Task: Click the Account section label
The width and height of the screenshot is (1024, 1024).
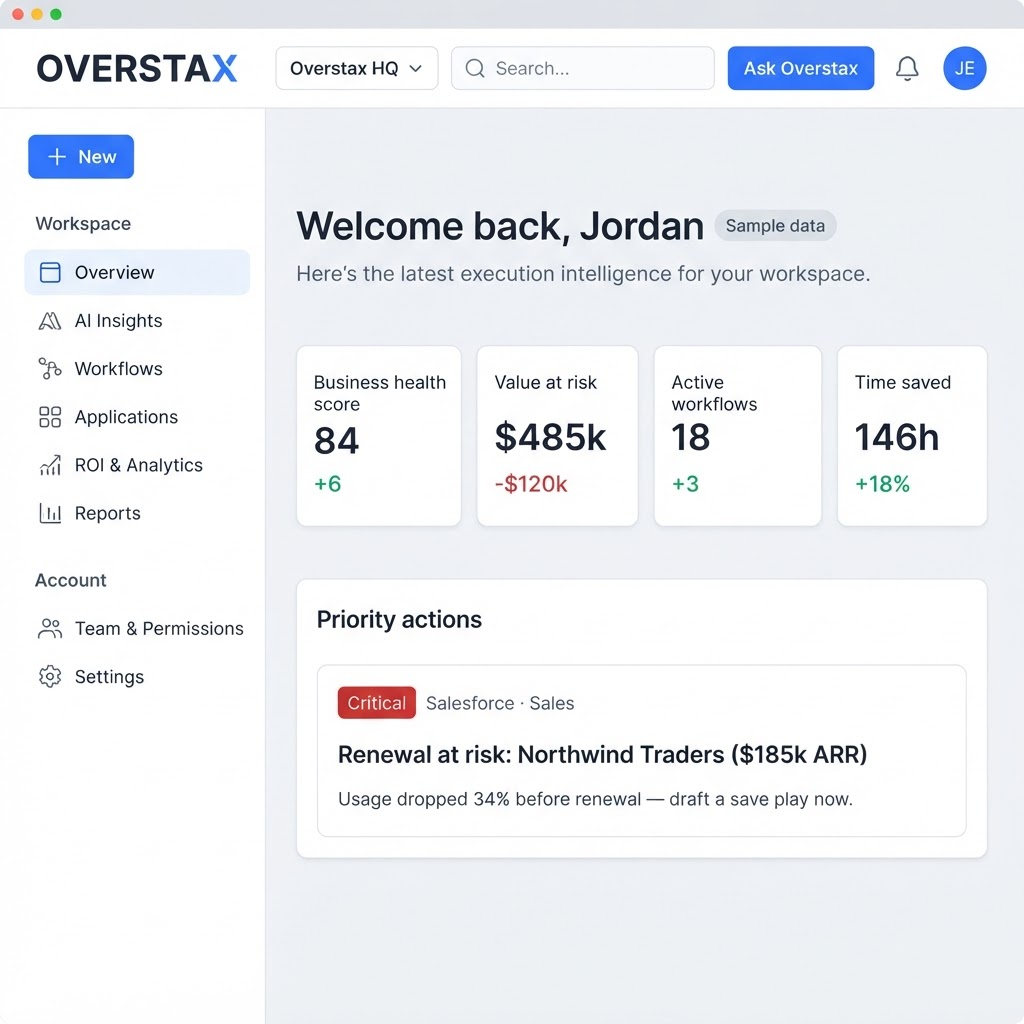Action: [71, 580]
